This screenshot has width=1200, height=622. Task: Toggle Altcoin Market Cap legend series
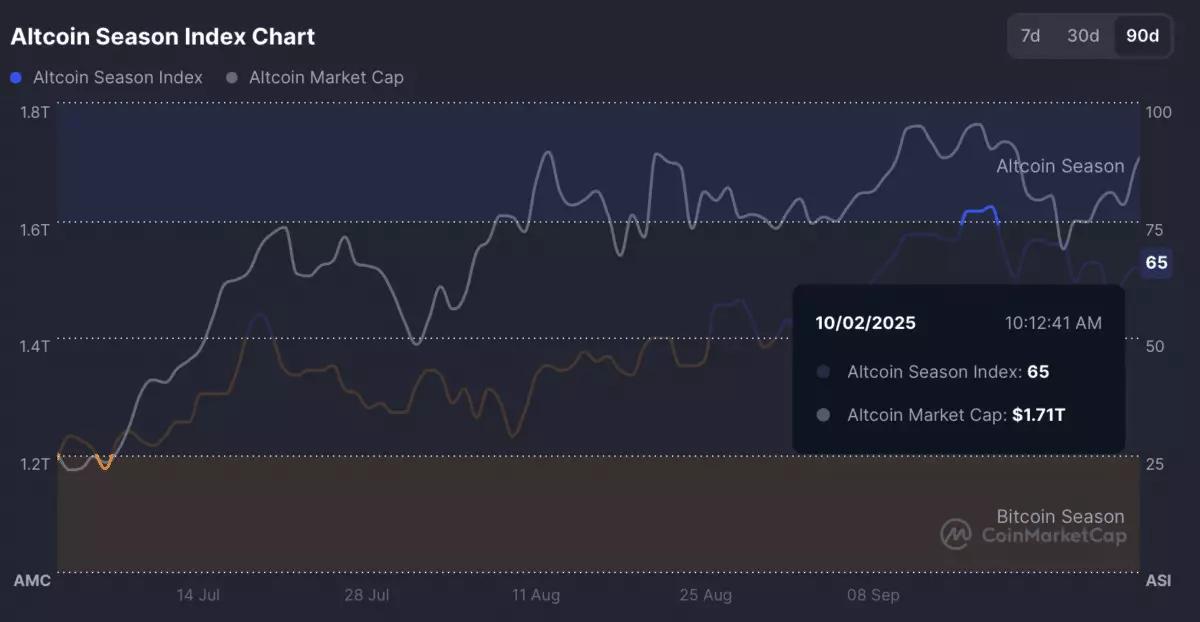click(326, 77)
